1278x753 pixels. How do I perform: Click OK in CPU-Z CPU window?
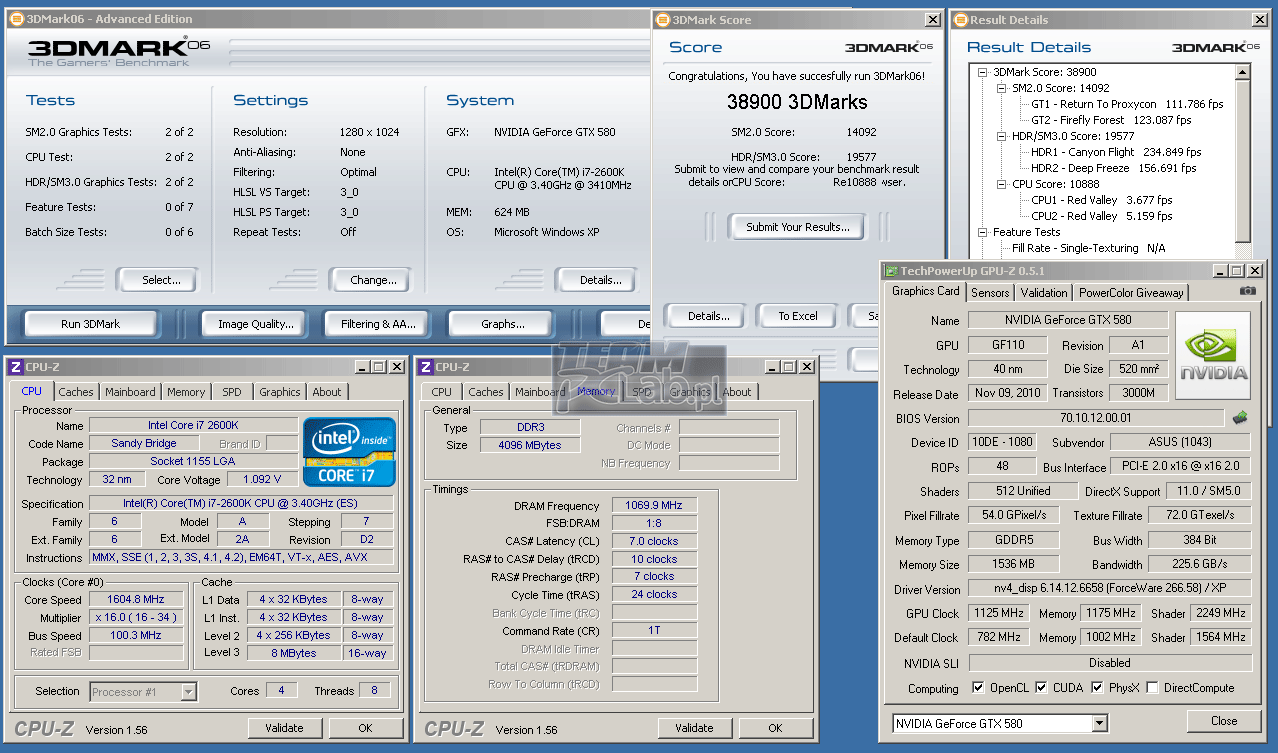point(365,728)
